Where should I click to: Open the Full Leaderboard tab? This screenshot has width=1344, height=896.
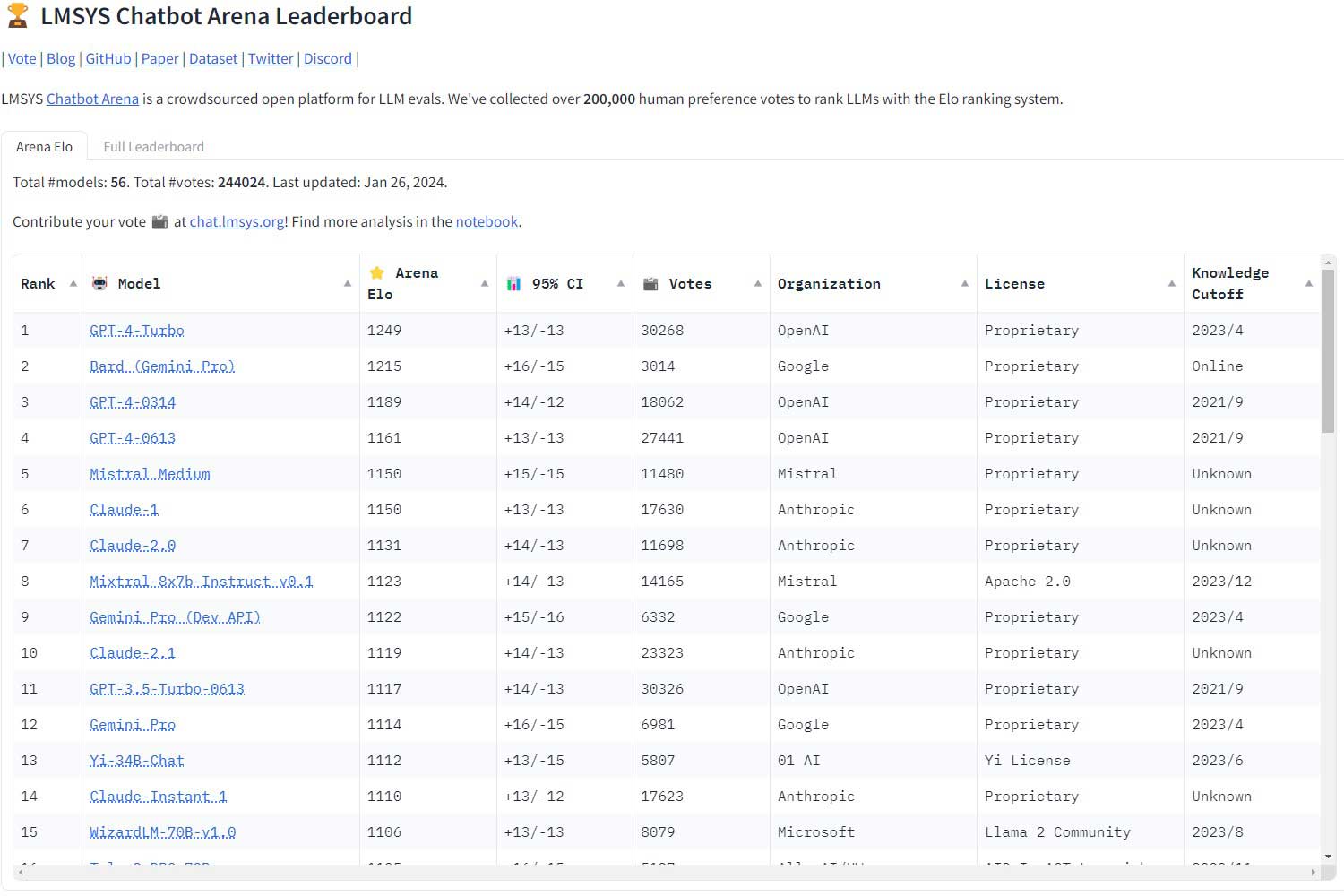pyautogui.click(x=153, y=146)
